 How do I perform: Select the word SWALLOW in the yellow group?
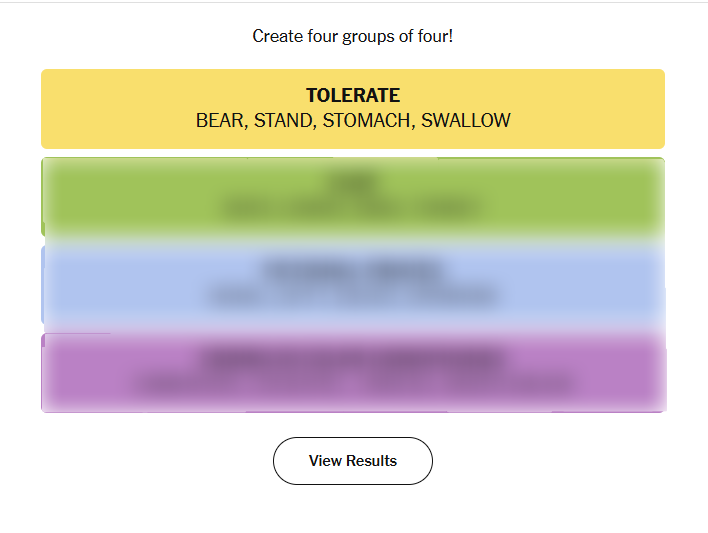click(466, 121)
